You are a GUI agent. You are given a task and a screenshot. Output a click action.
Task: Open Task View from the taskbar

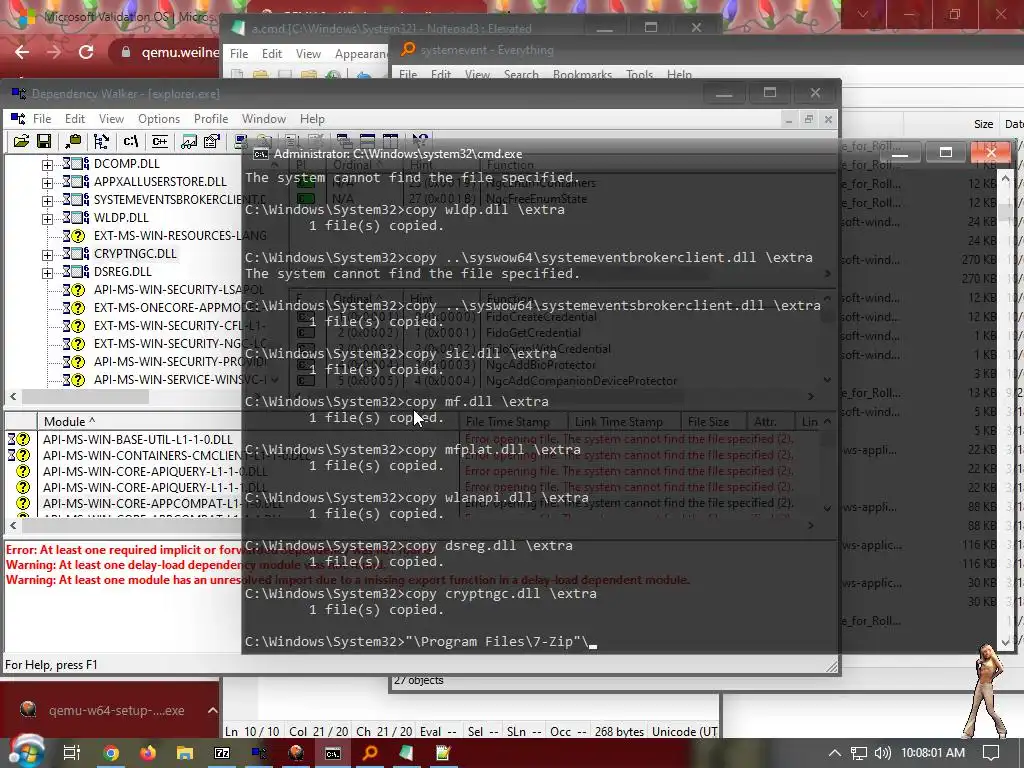pyautogui.click(x=72, y=753)
